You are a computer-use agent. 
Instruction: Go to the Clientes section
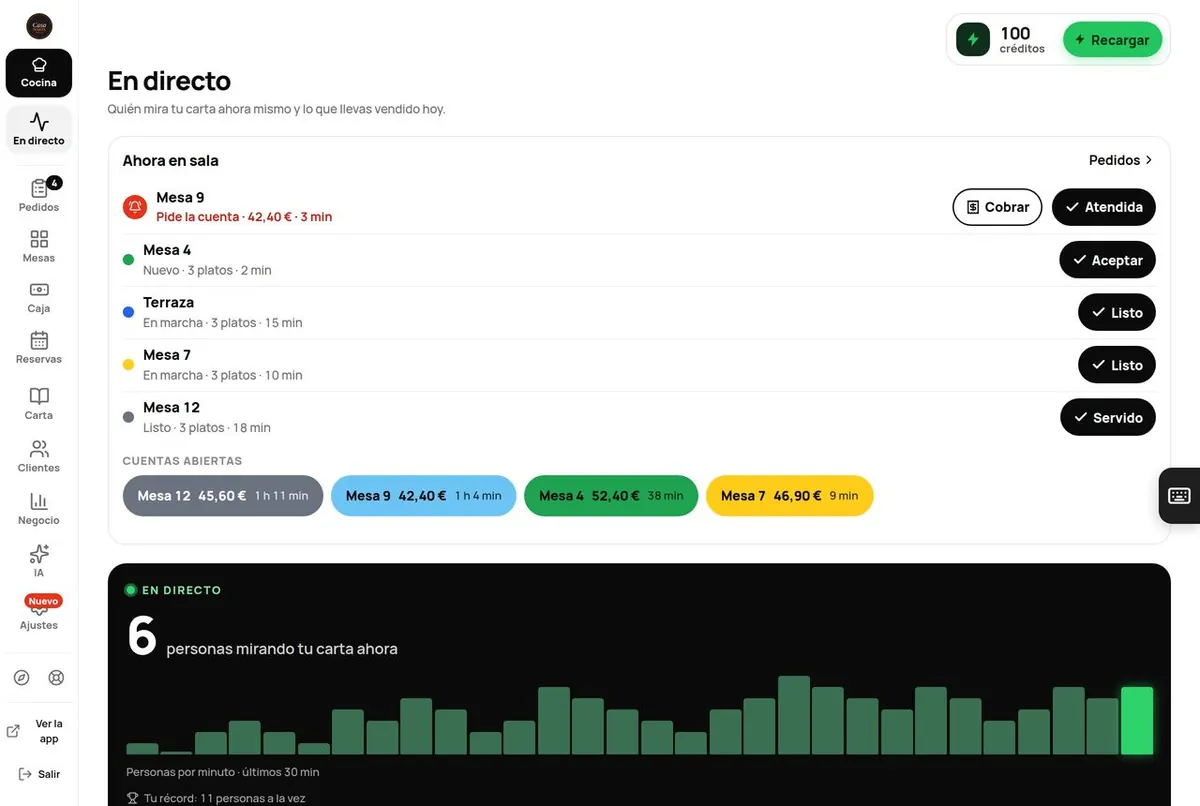tap(39, 456)
